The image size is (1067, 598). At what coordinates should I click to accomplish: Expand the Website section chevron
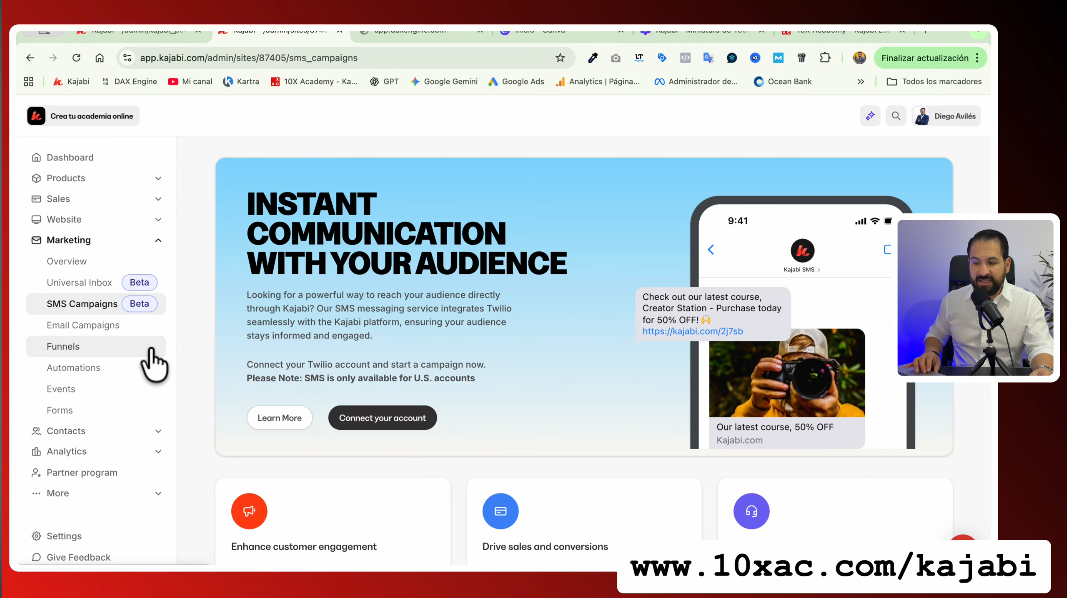pyautogui.click(x=158, y=220)
